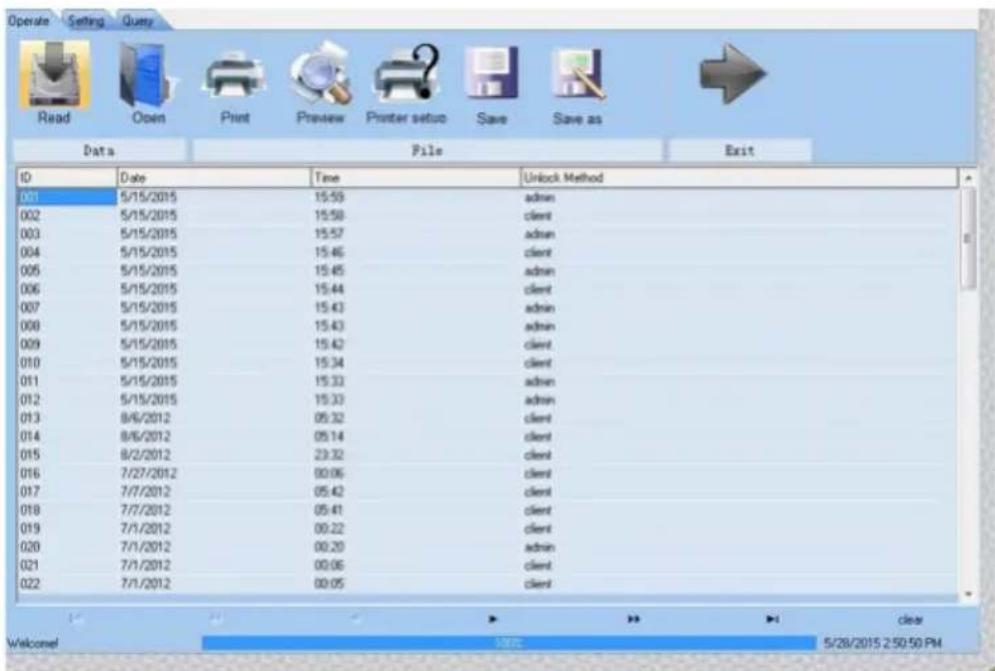The image size is (995, 671).
Task: Open the print Preview icon
Action: click(320, 74)
